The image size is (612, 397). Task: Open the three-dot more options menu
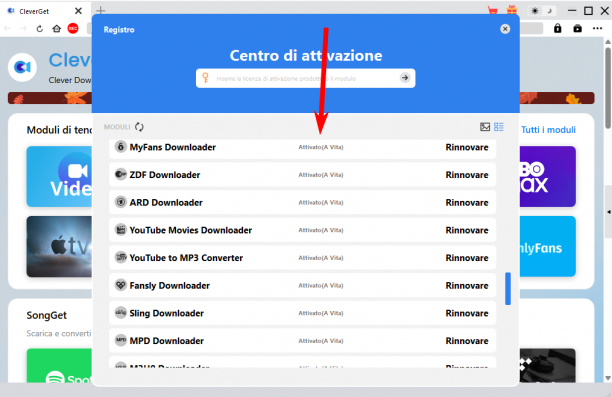tap(597, 28)
